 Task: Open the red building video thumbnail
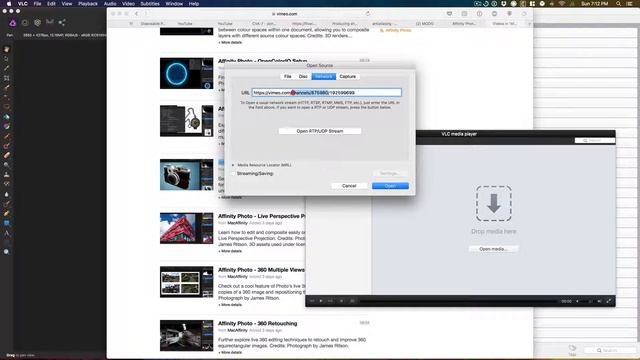pos(187,228)
